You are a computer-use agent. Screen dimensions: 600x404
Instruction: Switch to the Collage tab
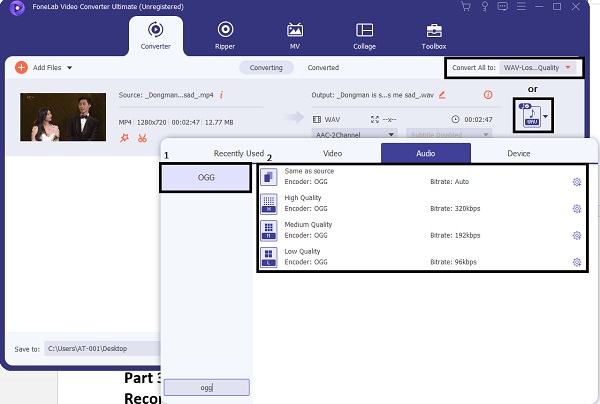364,36
